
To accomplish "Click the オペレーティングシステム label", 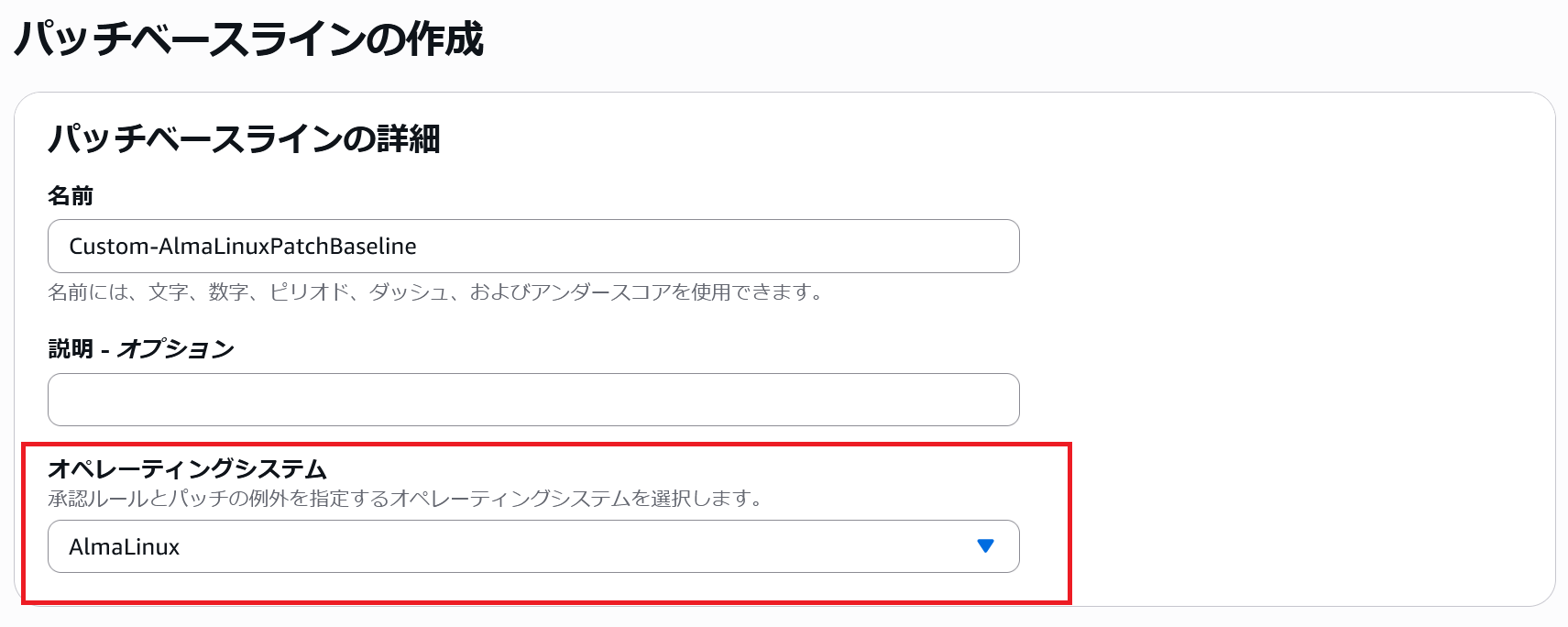I will tap(187, 469).
